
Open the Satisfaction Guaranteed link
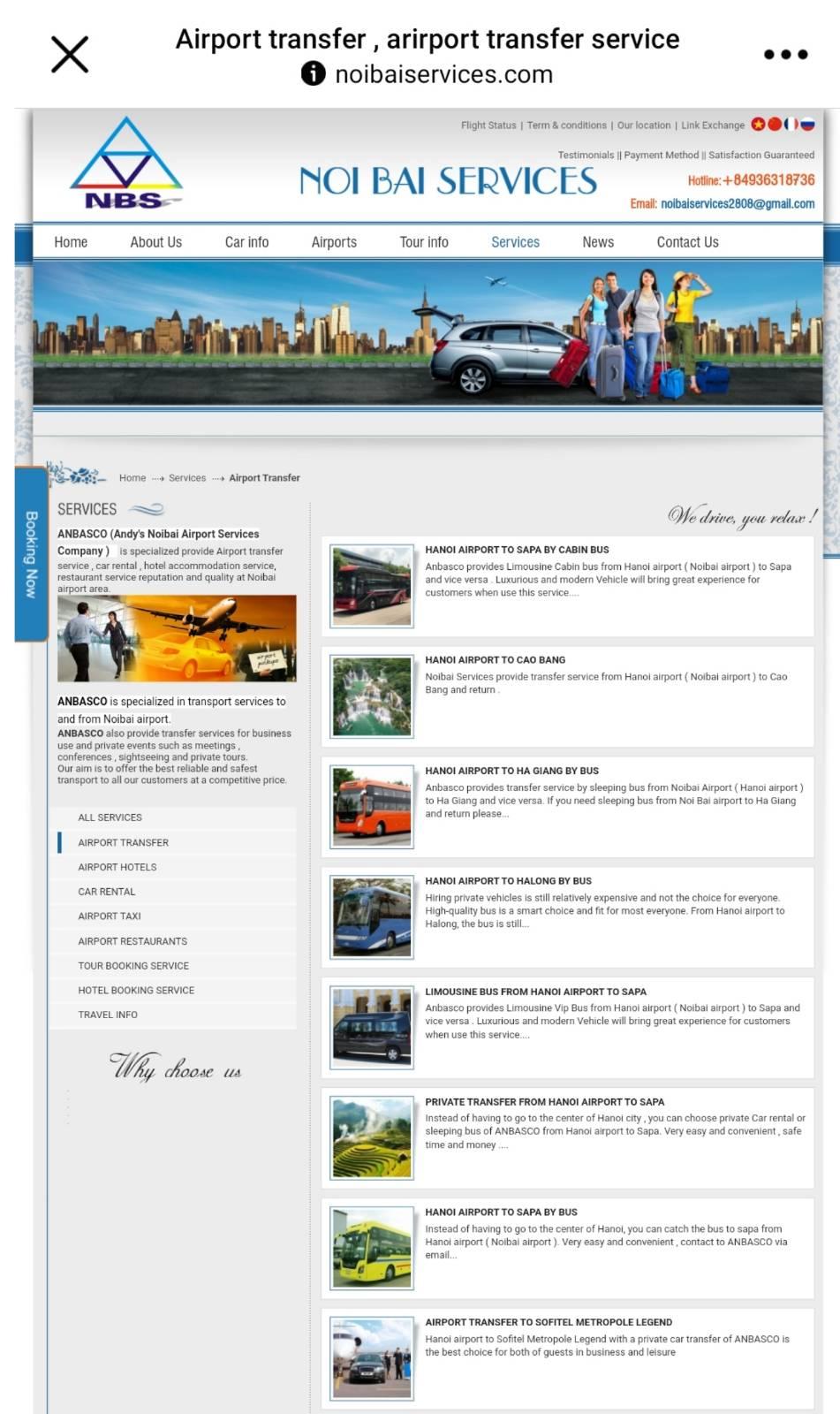[x=761, y=155]
